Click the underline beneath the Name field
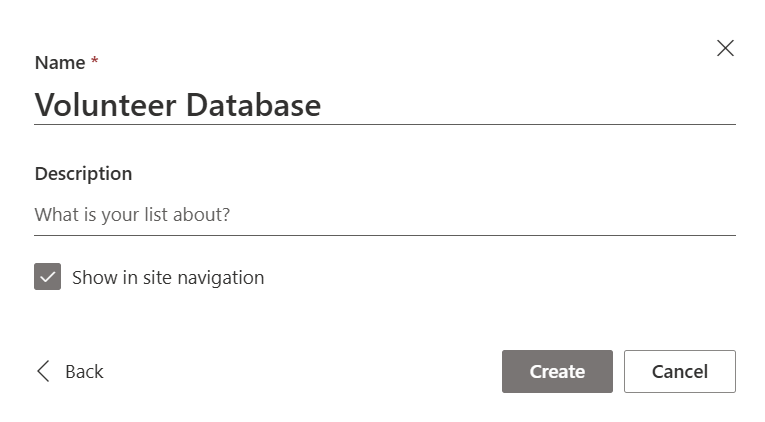Viewport: 765px width, 422px height. [x=385, y=124]
